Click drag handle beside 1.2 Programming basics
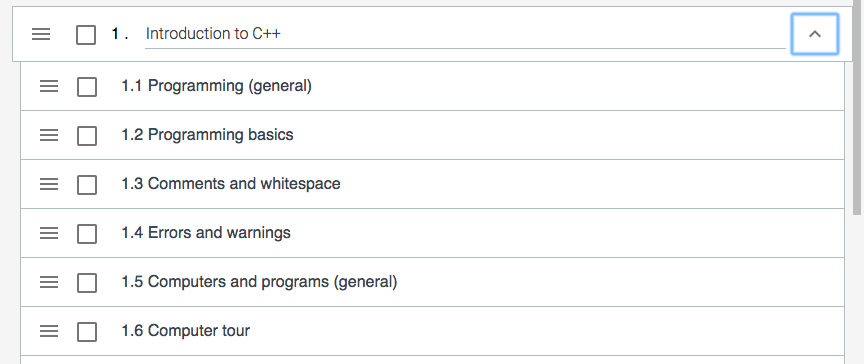 (49, 135)
